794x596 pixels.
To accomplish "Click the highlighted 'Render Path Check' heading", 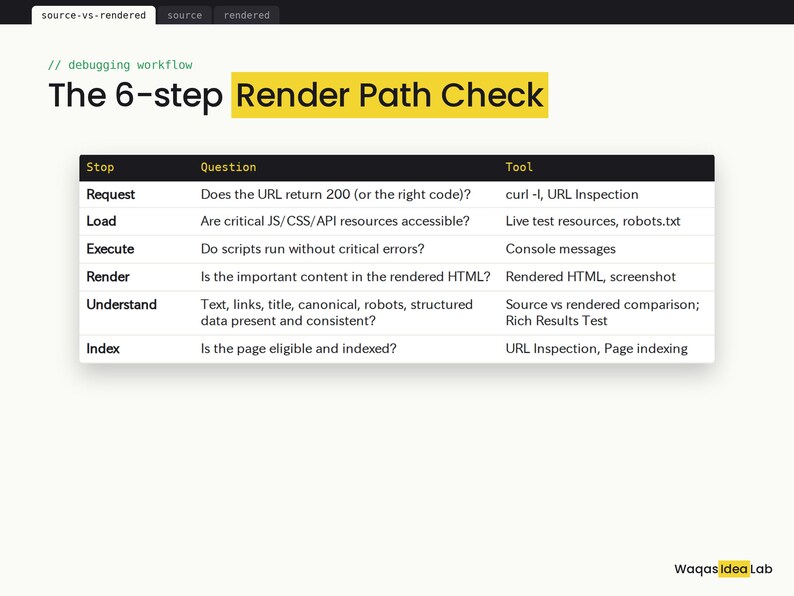I will tap(389, 95).
